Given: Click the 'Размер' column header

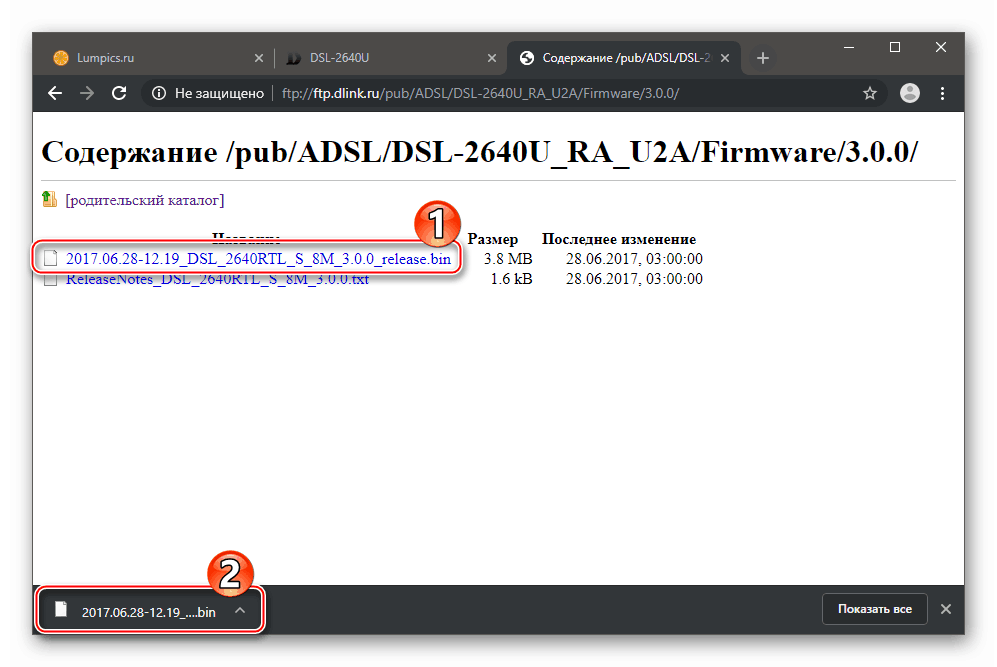Looking at the screenshot, I should click(493, 239).
